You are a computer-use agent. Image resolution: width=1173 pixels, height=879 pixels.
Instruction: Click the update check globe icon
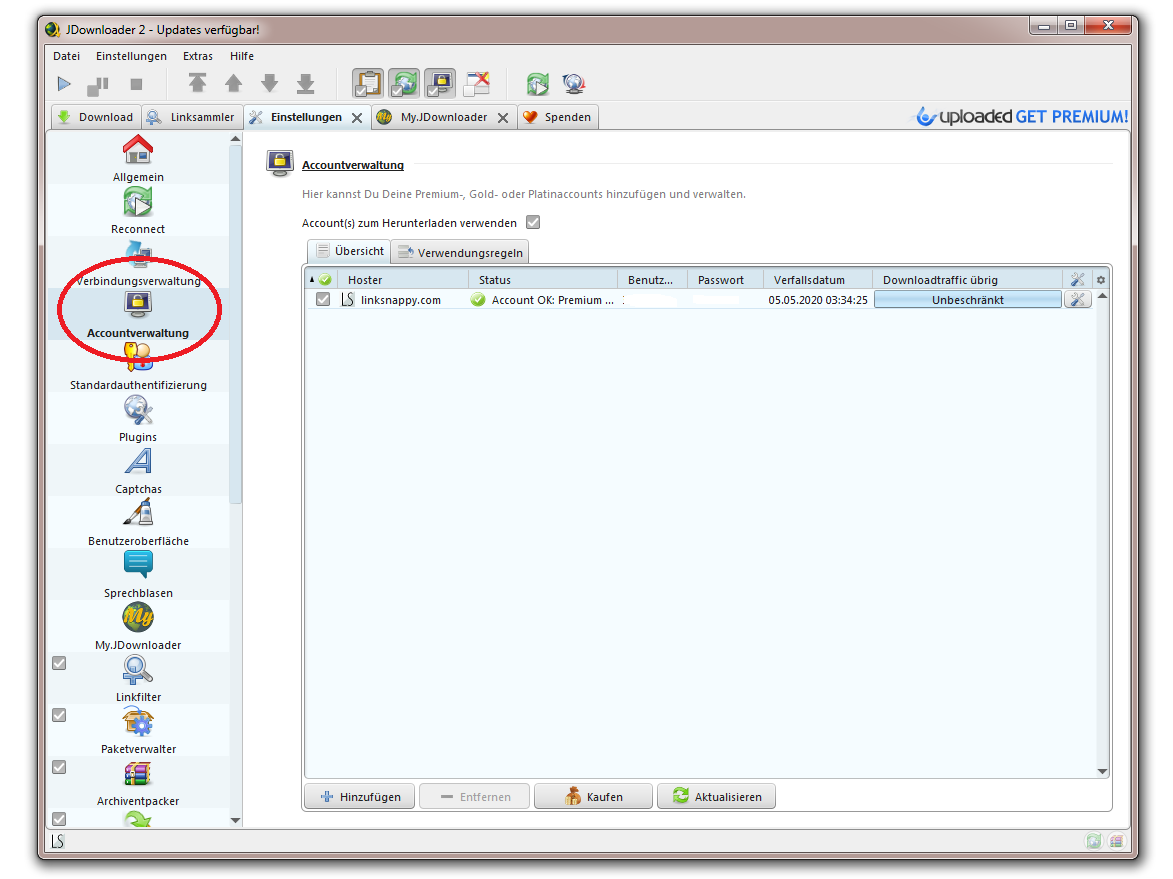(x=574, y=84)
